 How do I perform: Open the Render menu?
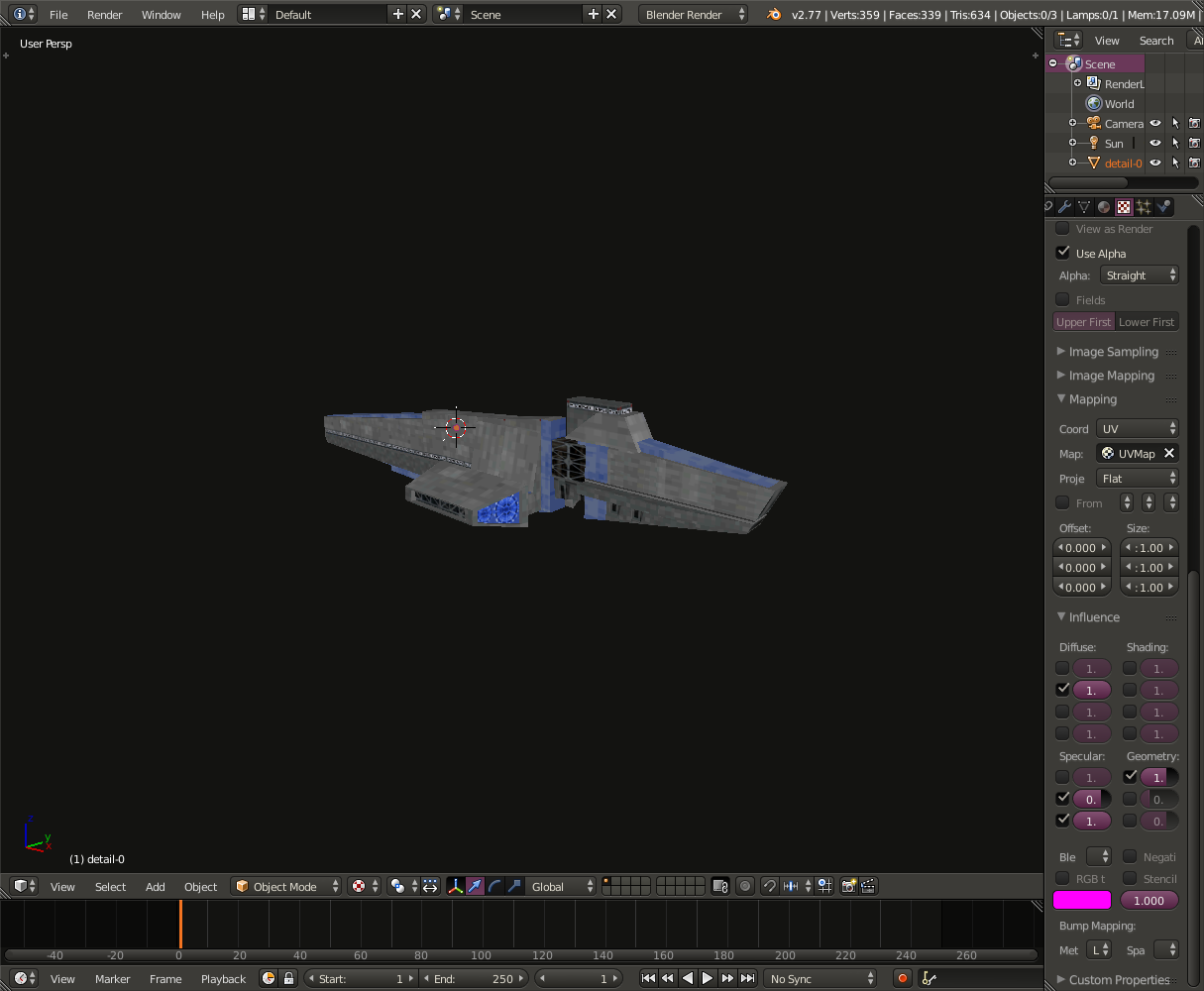point(104,15)
